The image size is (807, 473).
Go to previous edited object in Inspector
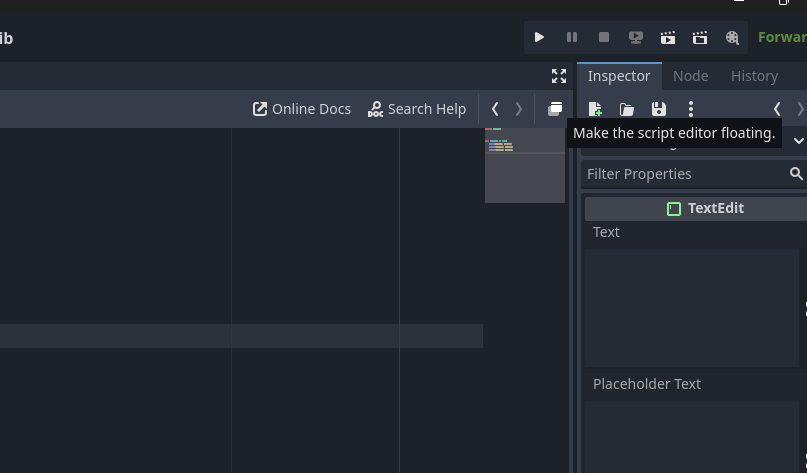pyautogui.click(x=777, y=109)
